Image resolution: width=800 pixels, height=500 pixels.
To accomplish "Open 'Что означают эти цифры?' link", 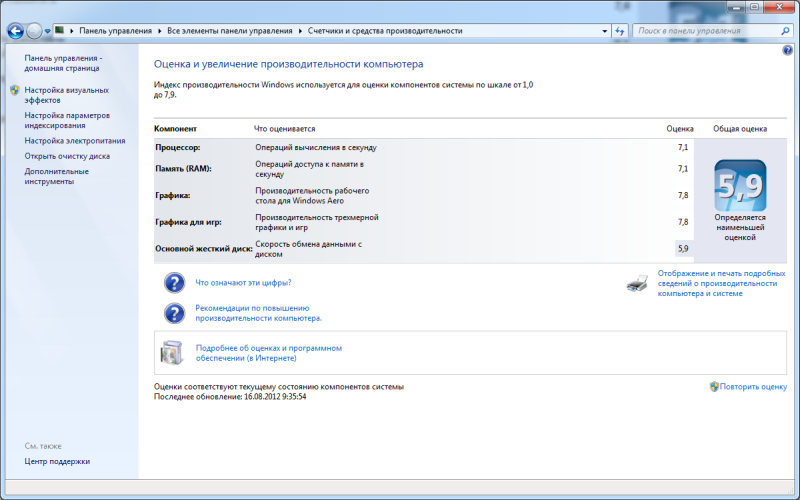I will 243,283.
